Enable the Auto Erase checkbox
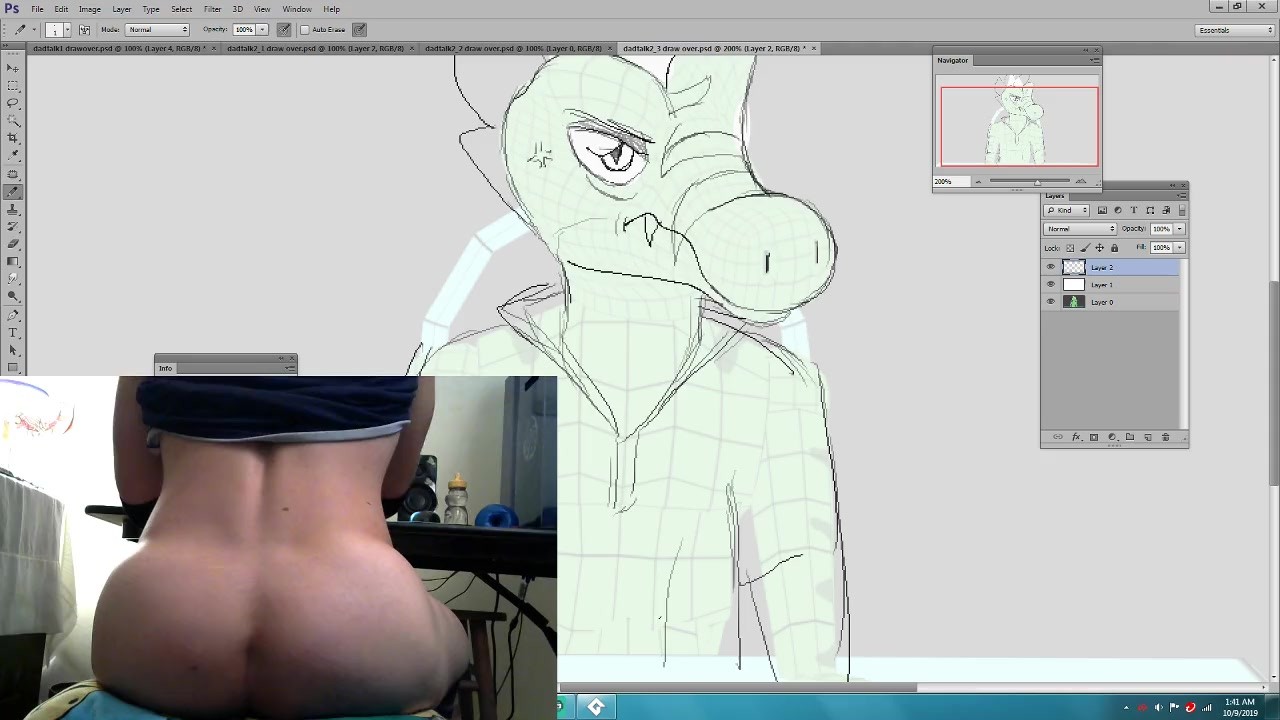This screenshot has height=720, width=1280. pos(305,30)
